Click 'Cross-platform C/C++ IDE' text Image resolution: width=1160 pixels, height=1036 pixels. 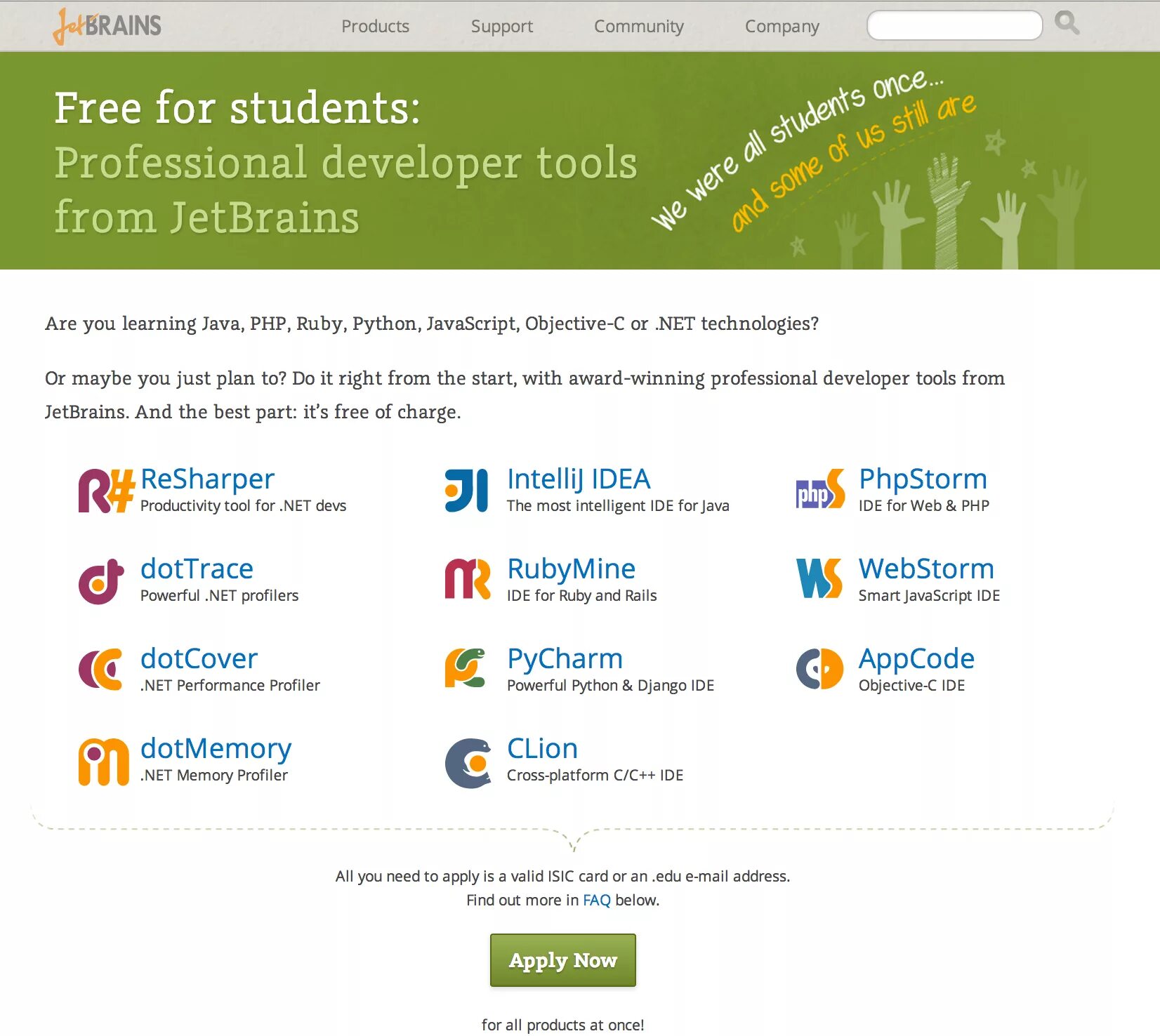[x=595, y=775]
